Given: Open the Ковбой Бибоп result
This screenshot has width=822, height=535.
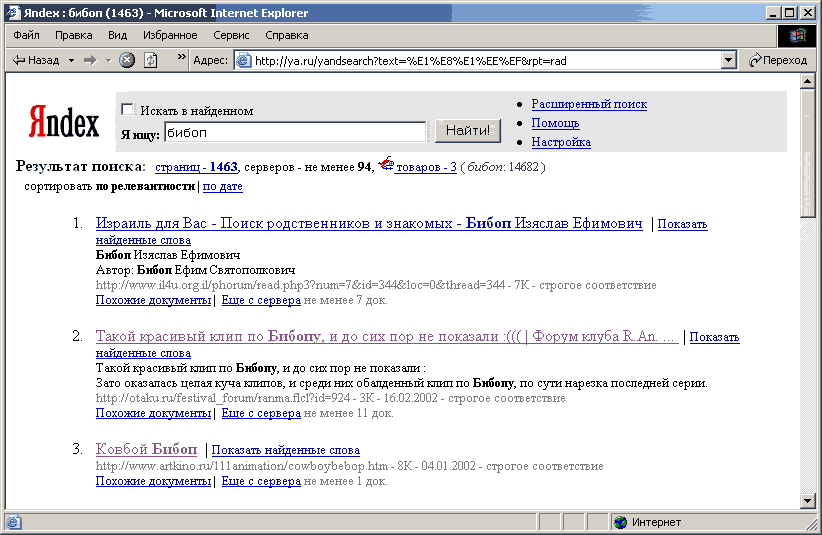Looking at the screenshot, I should click(x=147, y=449).
